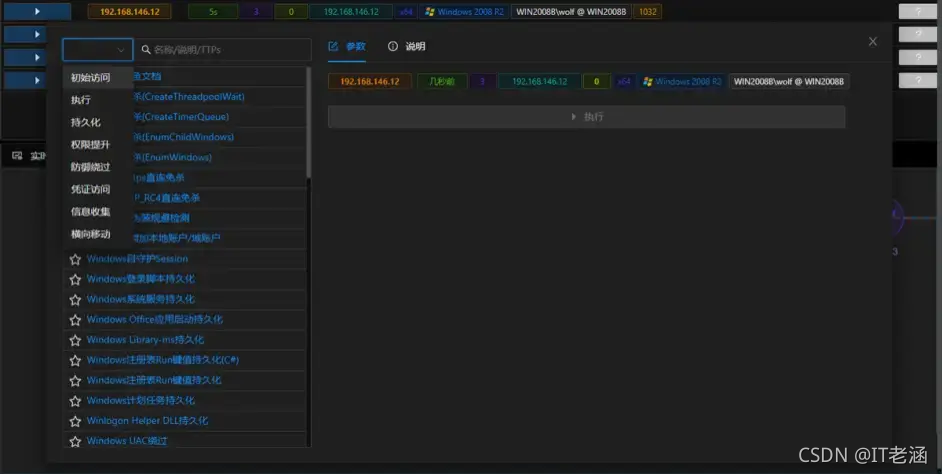Close the module dialog with the X

pyautogui.click(x=873, y=42)
